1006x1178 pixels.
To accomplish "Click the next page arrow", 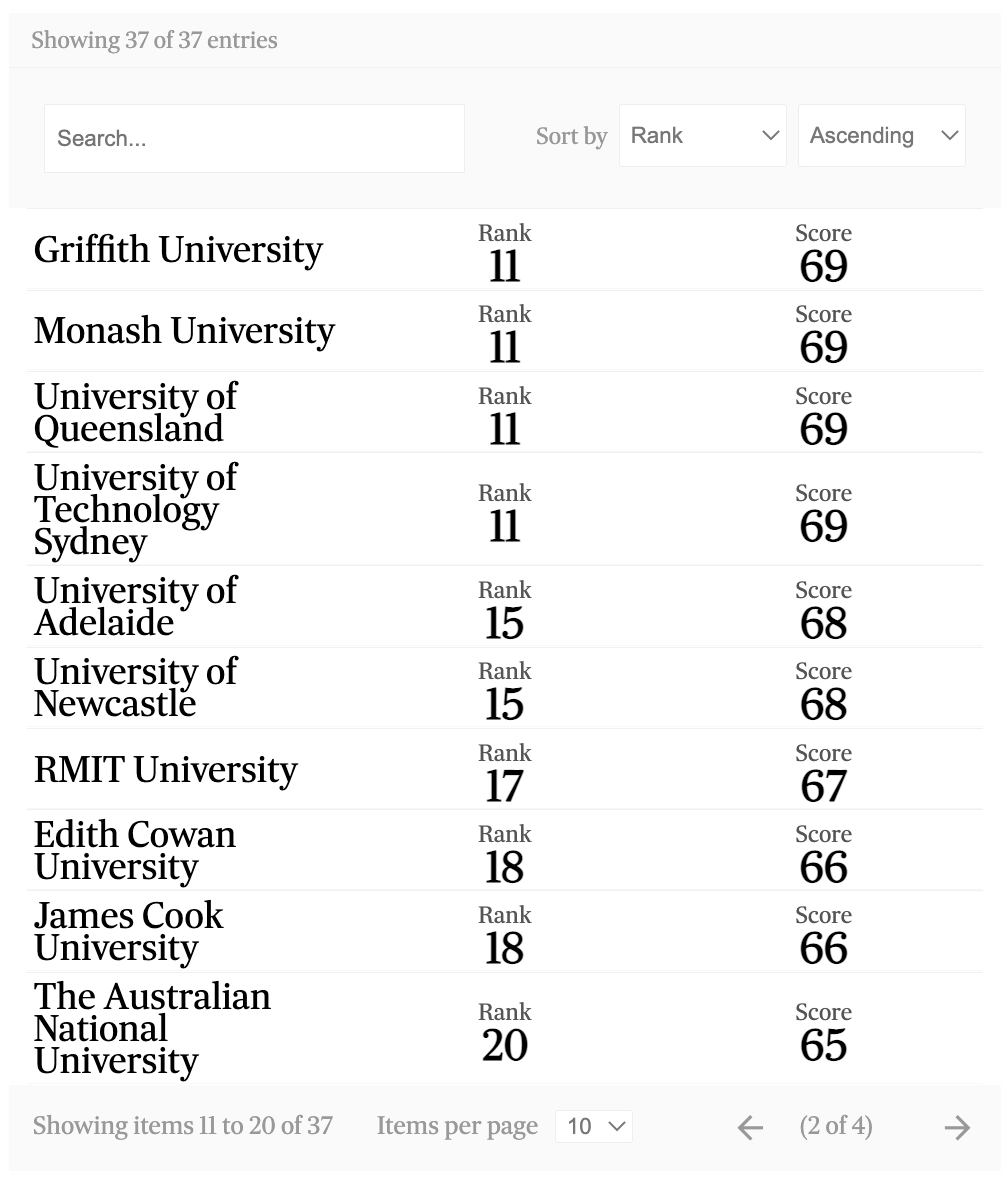I will (x=957, y=1128).
